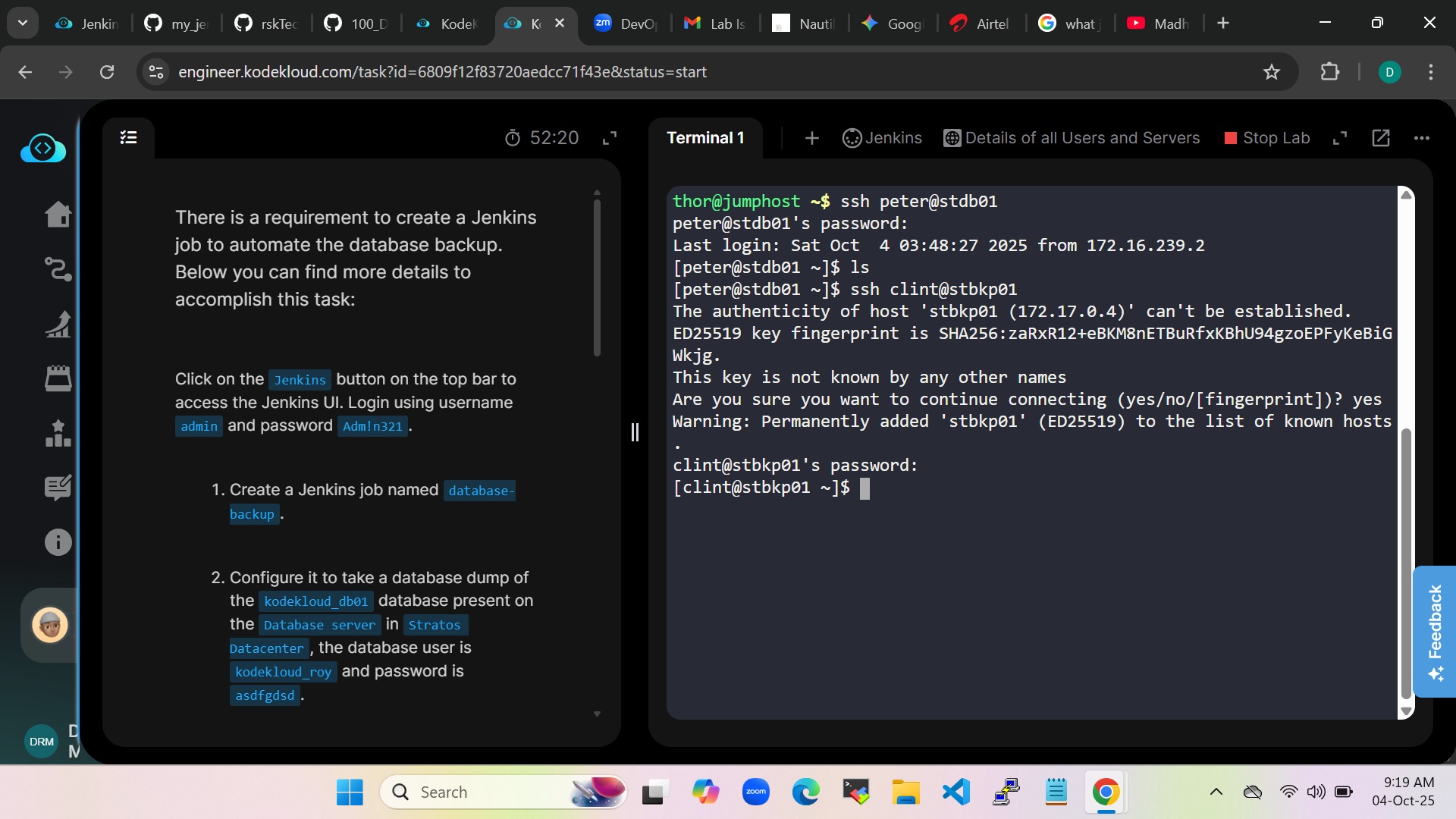The height and width of the screenshot is (819, 1456).
Task: Open Details of all Users and Servers
Action: 1072,138
